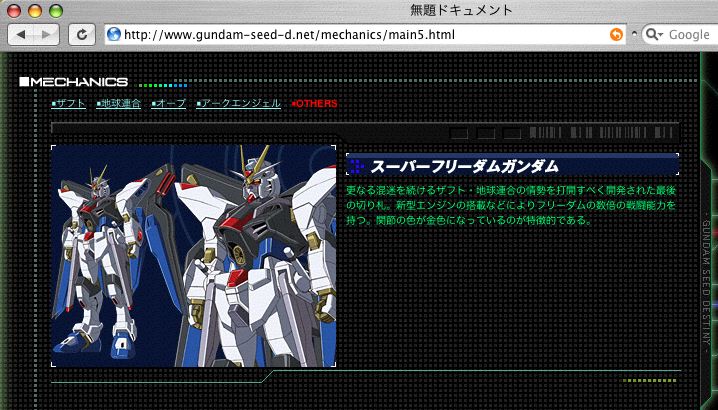Screen dimensions: 718x410
Task: Click the globe site icon in address bar
Action: [114, 34]
